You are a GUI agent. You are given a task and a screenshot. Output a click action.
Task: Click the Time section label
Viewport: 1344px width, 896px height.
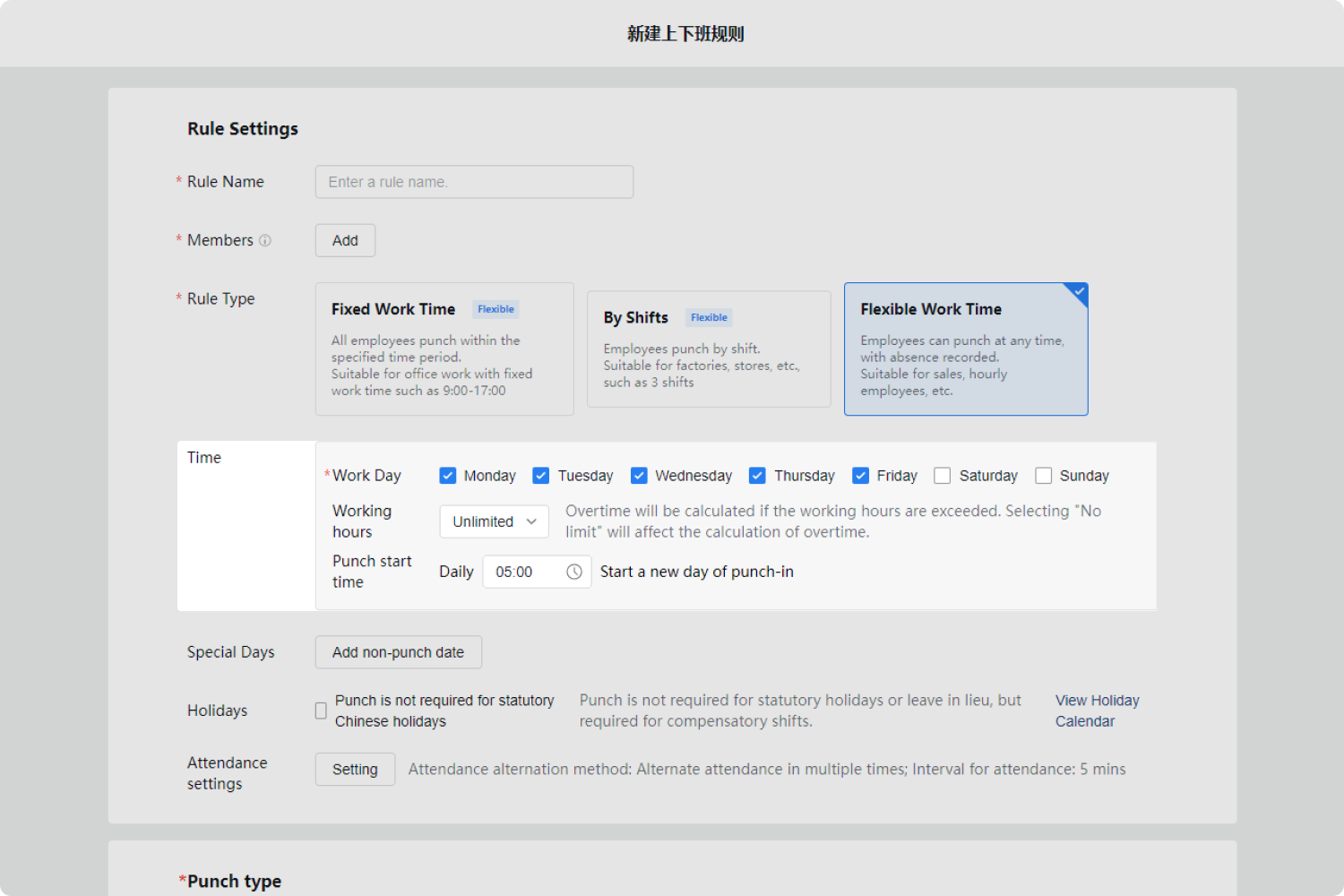(x=204, y=458)
